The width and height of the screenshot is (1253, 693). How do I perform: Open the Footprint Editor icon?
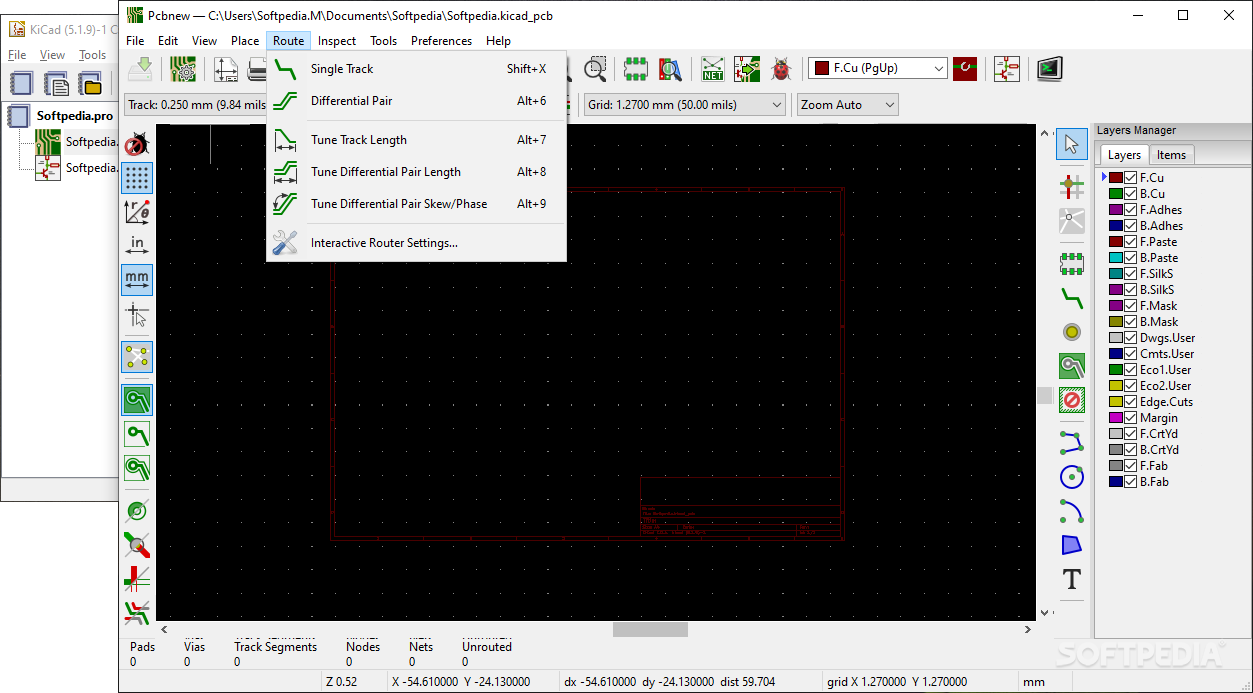point(636,69)
